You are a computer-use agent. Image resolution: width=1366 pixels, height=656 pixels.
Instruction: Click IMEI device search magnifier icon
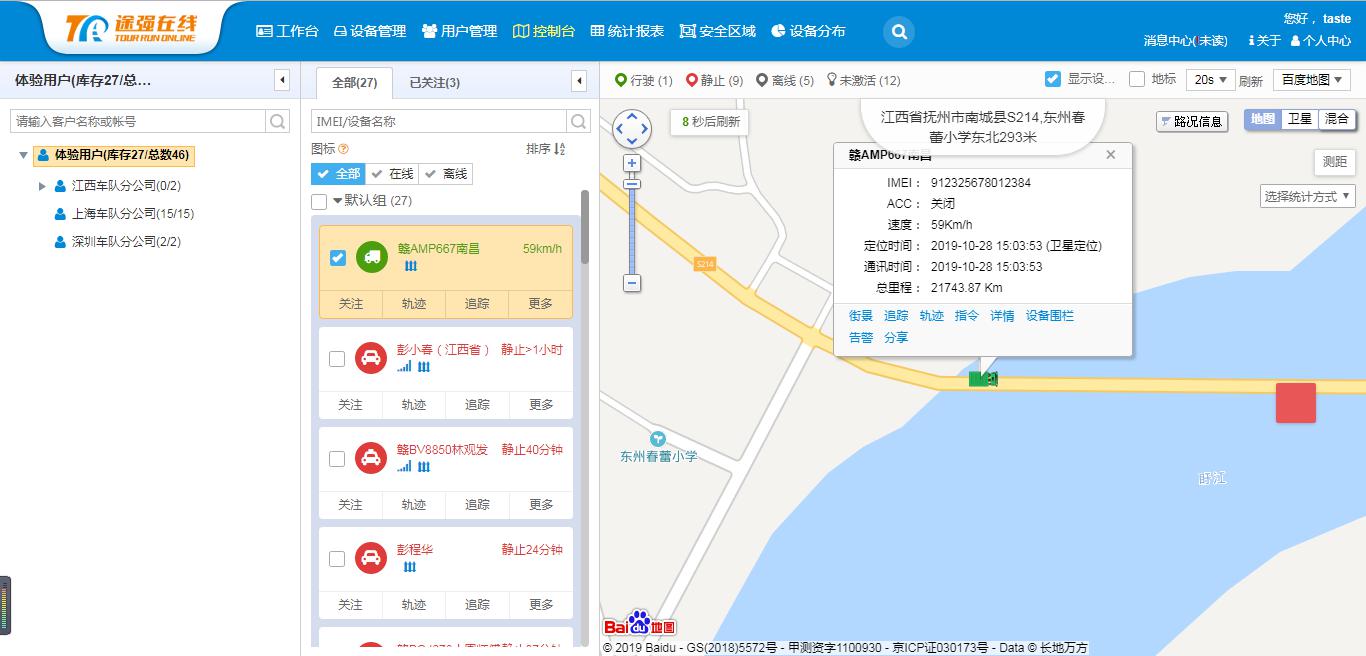click(x=578, y=121)
